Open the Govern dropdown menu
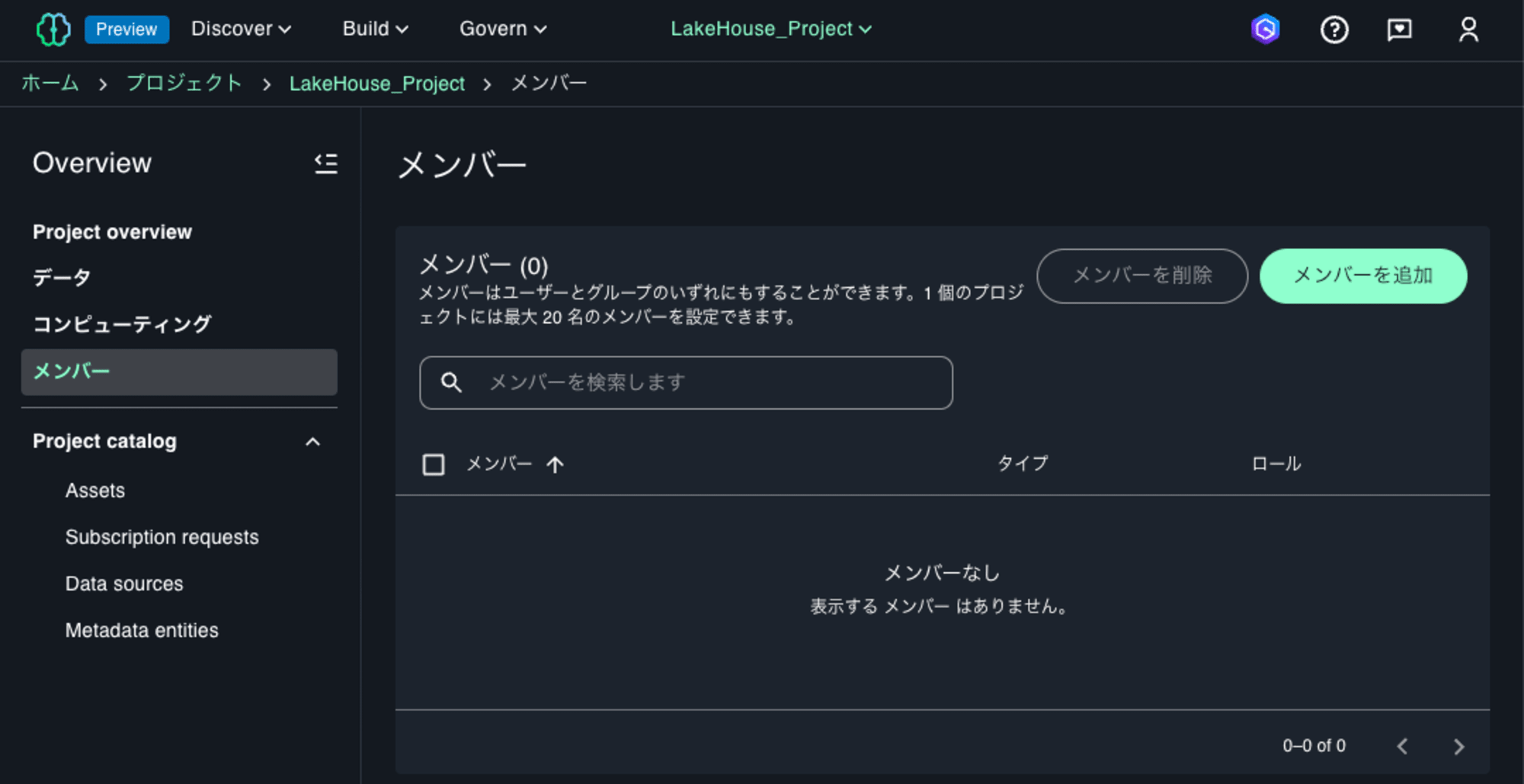1524x784 pixels. pyautogui.click(x=503, y=29)
